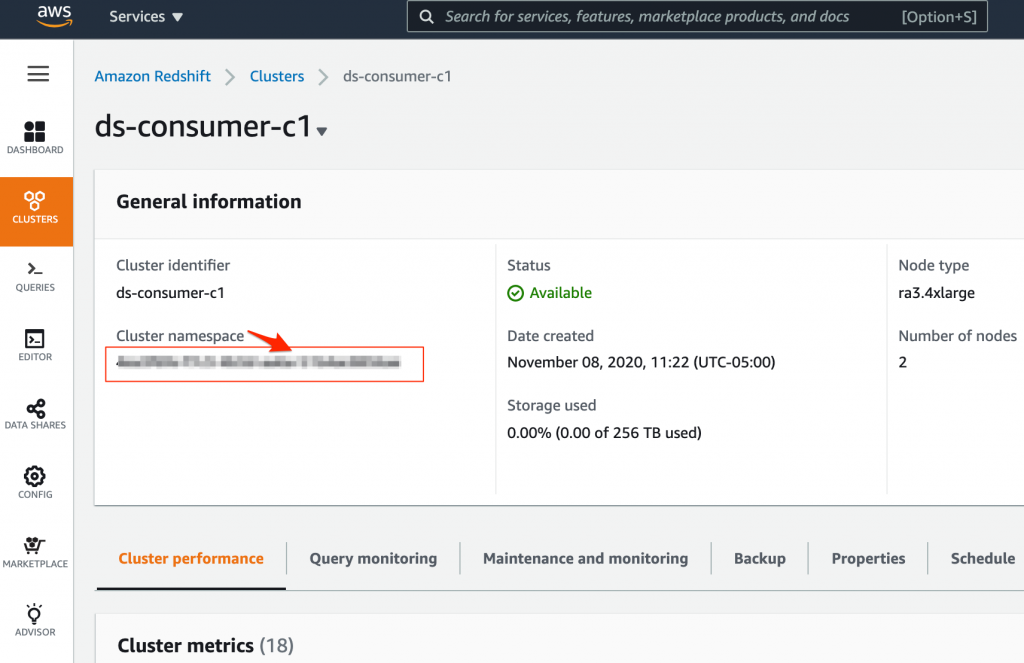Viewport: 1024px width, 663px height.
Task: Switch to Maintenance and monitoring tab
Action: click(x=585, y=559)
